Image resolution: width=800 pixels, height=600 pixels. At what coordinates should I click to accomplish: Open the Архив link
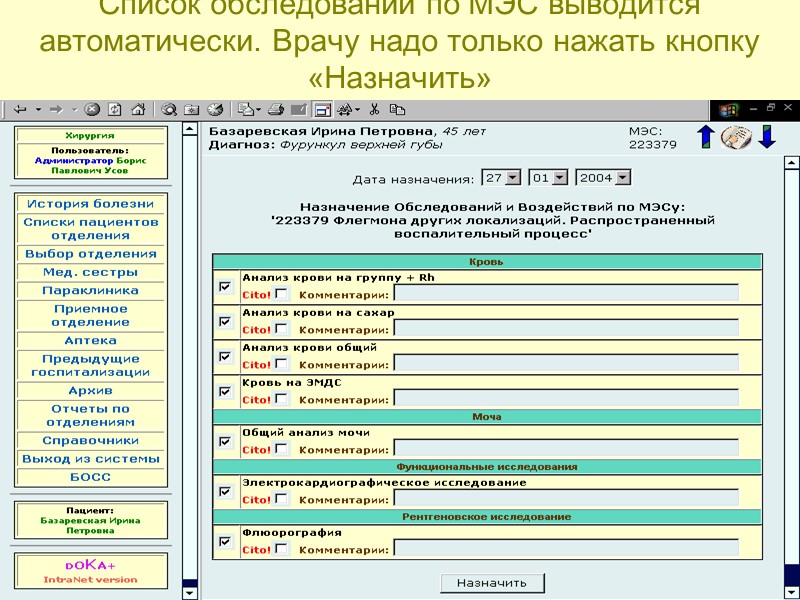coord(90,390)
